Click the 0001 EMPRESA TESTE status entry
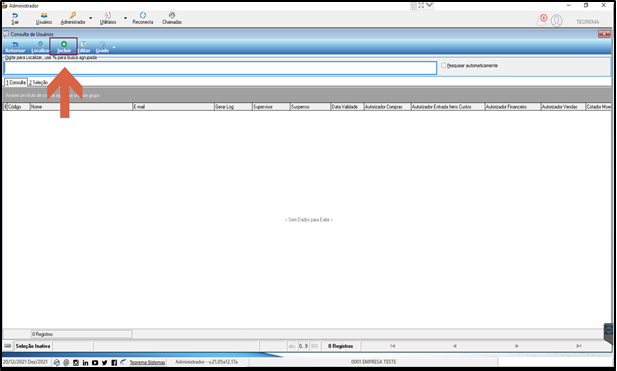Image resolution: width=617 pixels, height=371 pixels. [373, 362]
